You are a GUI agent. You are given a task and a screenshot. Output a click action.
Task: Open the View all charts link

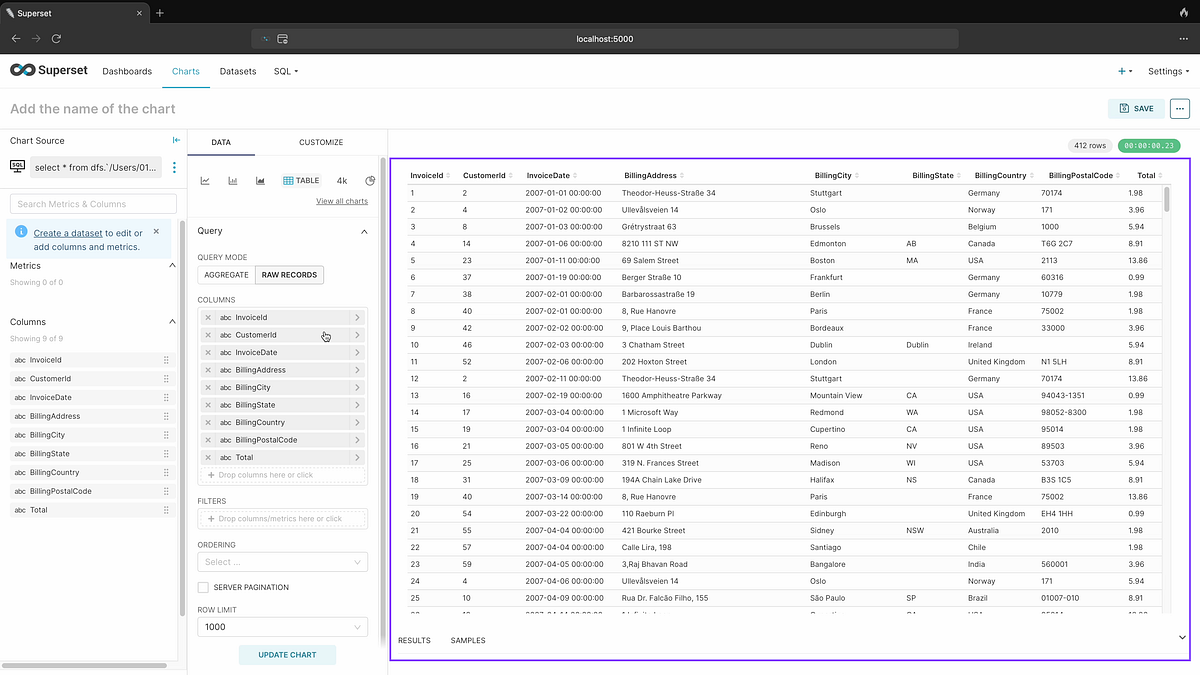[342, 201]
